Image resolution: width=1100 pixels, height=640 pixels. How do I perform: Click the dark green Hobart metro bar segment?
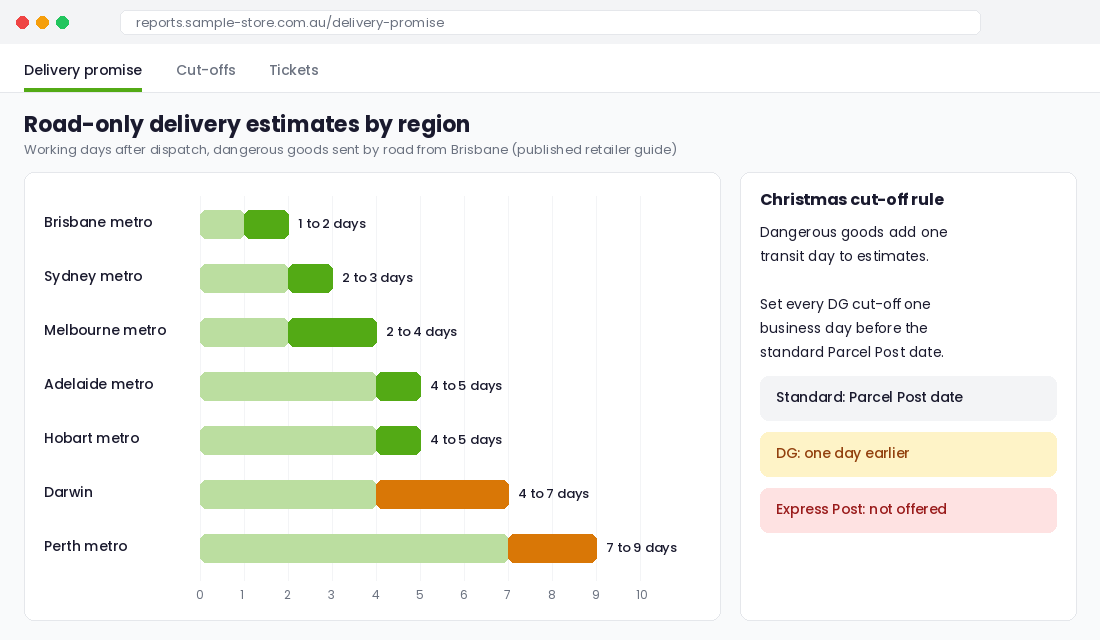tap(398, 441)
